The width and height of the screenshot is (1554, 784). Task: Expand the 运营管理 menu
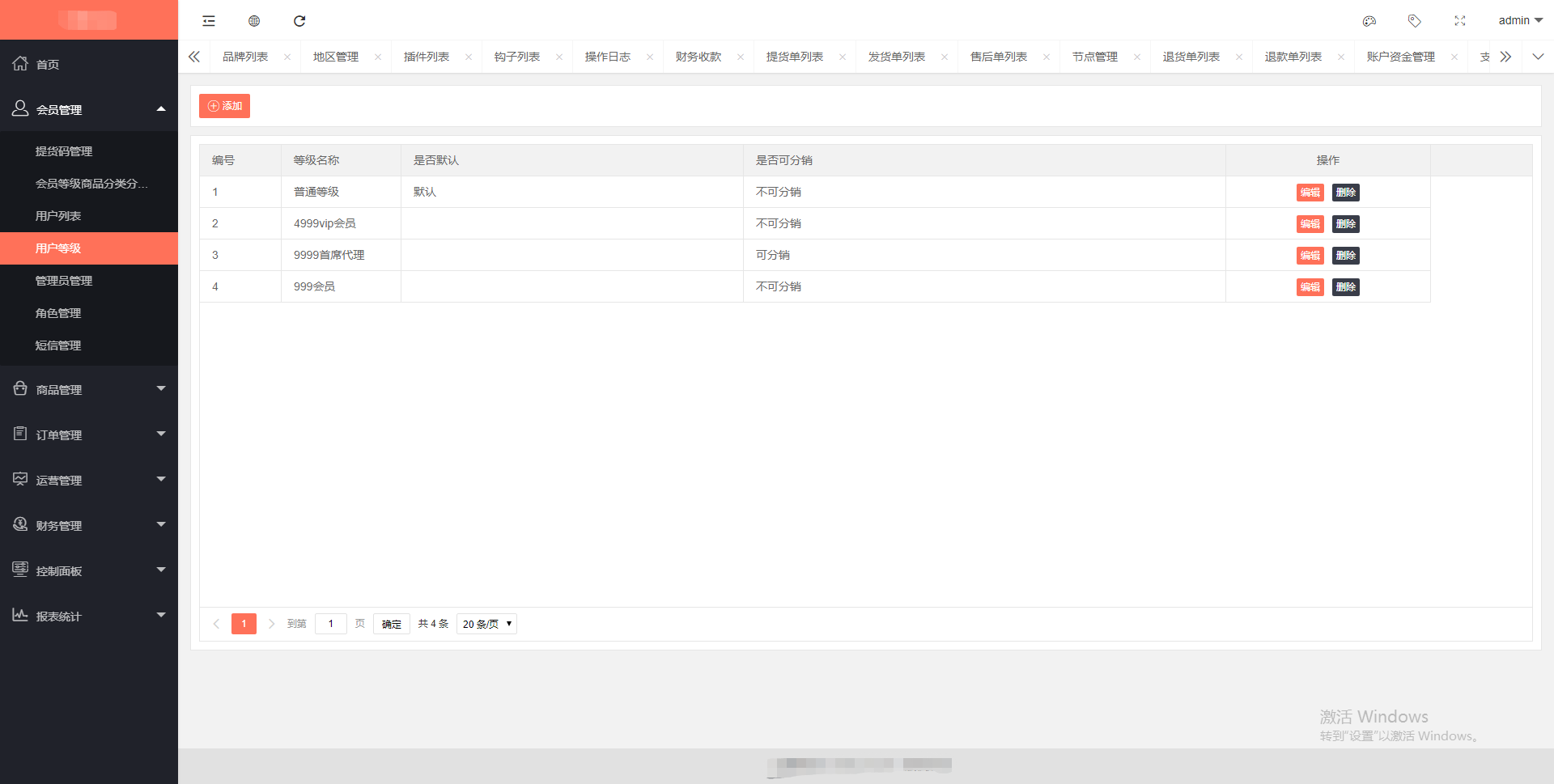pyautogui.click(x=89, y=480)
